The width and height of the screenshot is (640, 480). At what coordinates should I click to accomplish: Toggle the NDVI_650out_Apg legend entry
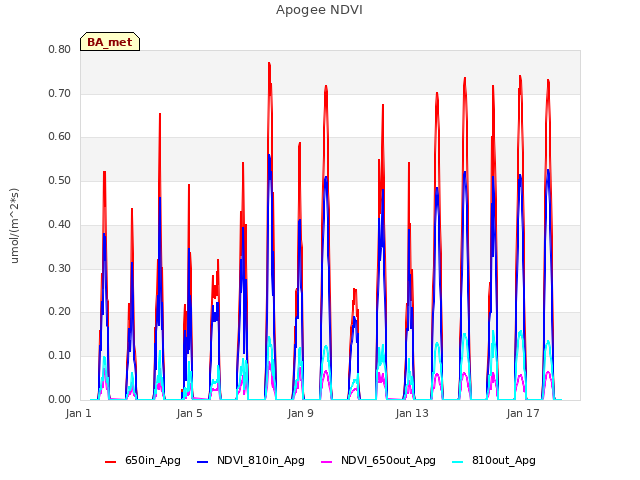click(378, 460)
